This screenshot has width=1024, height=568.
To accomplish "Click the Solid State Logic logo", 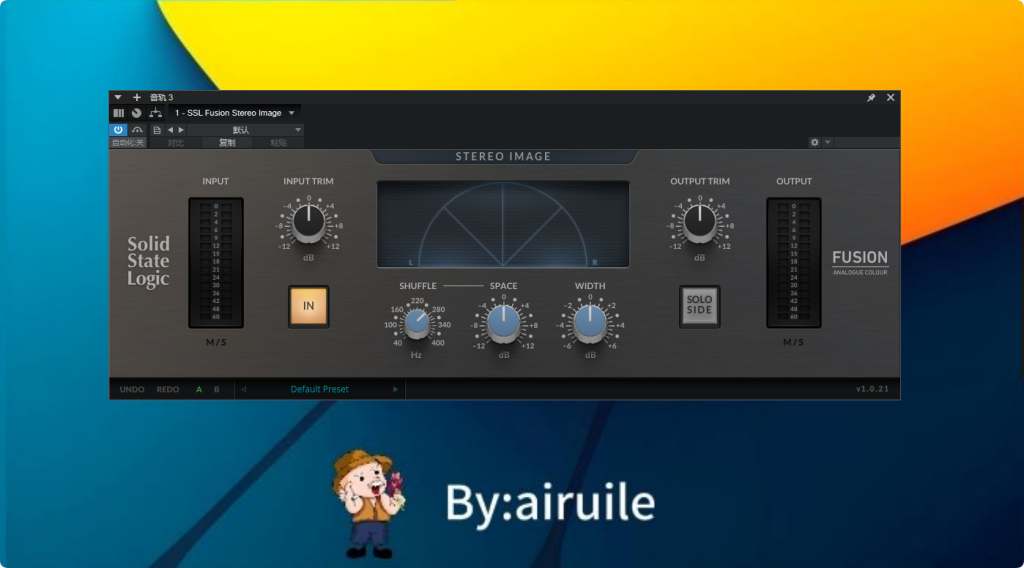I will 148,261.
